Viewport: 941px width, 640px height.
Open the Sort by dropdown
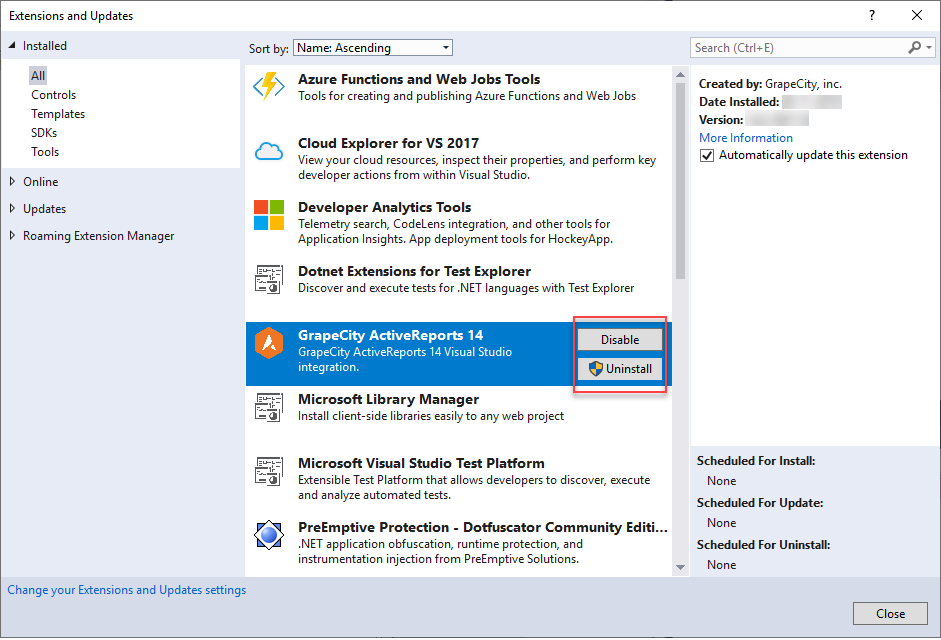point(443,47)
